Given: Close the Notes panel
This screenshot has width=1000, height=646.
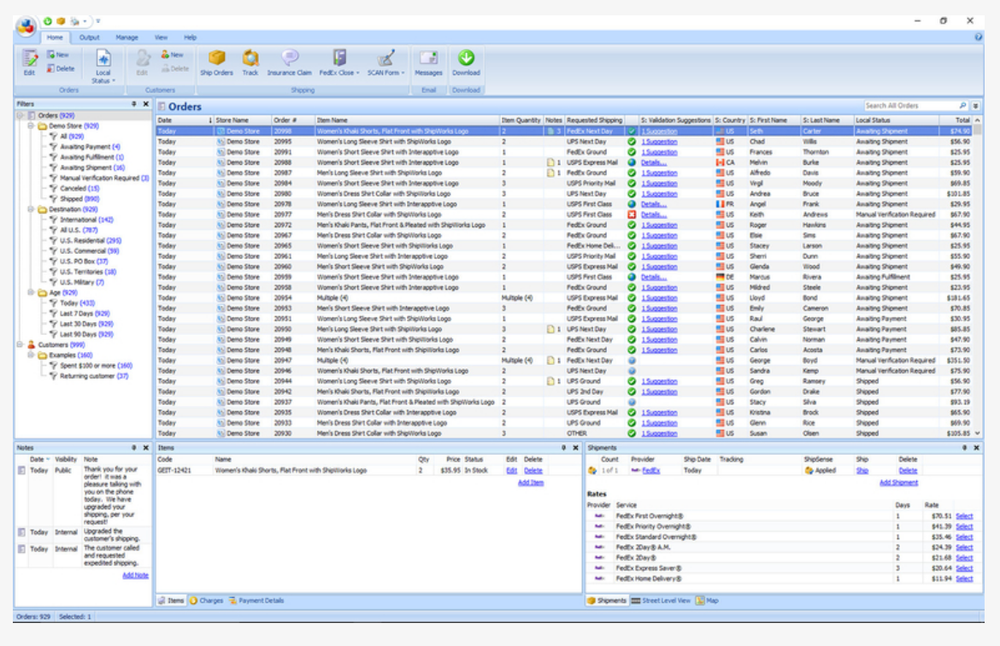Looking at the screenshot, I should coord(146,448).
